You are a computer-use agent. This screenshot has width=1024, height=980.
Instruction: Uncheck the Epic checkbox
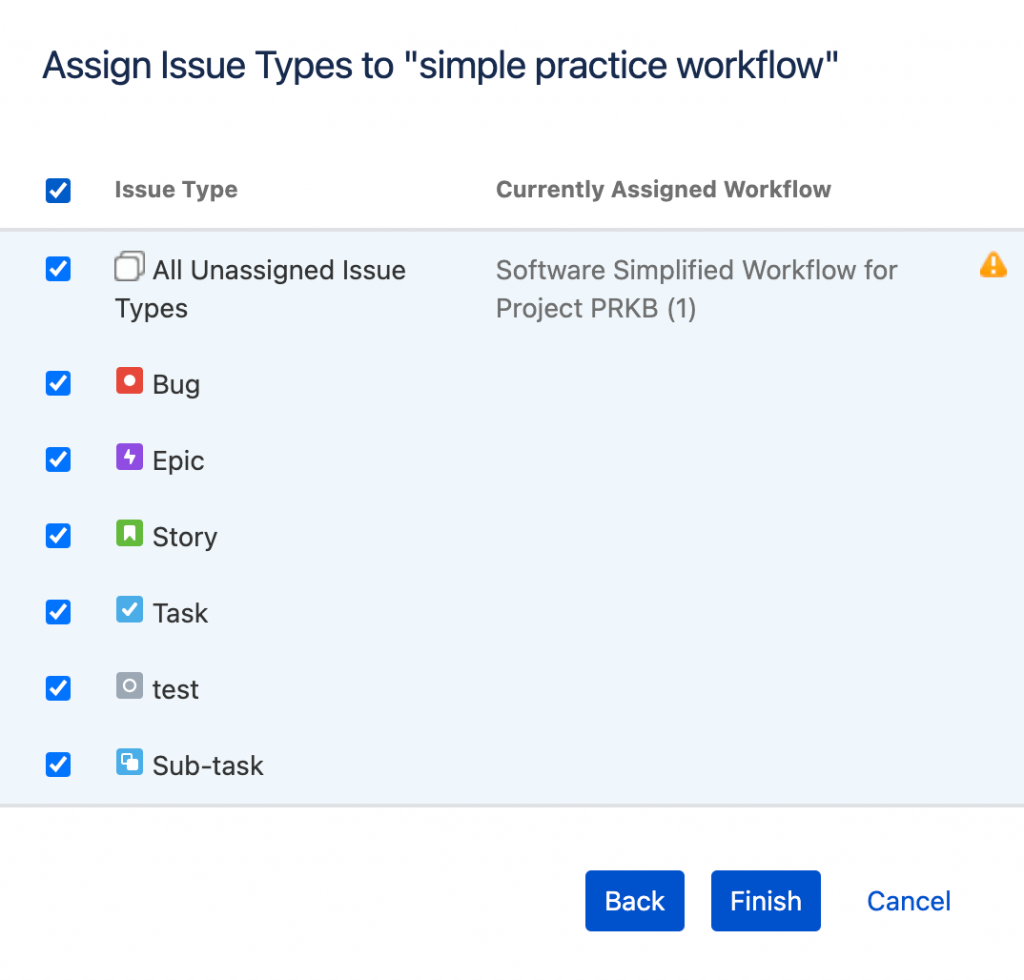click(58, 459)
